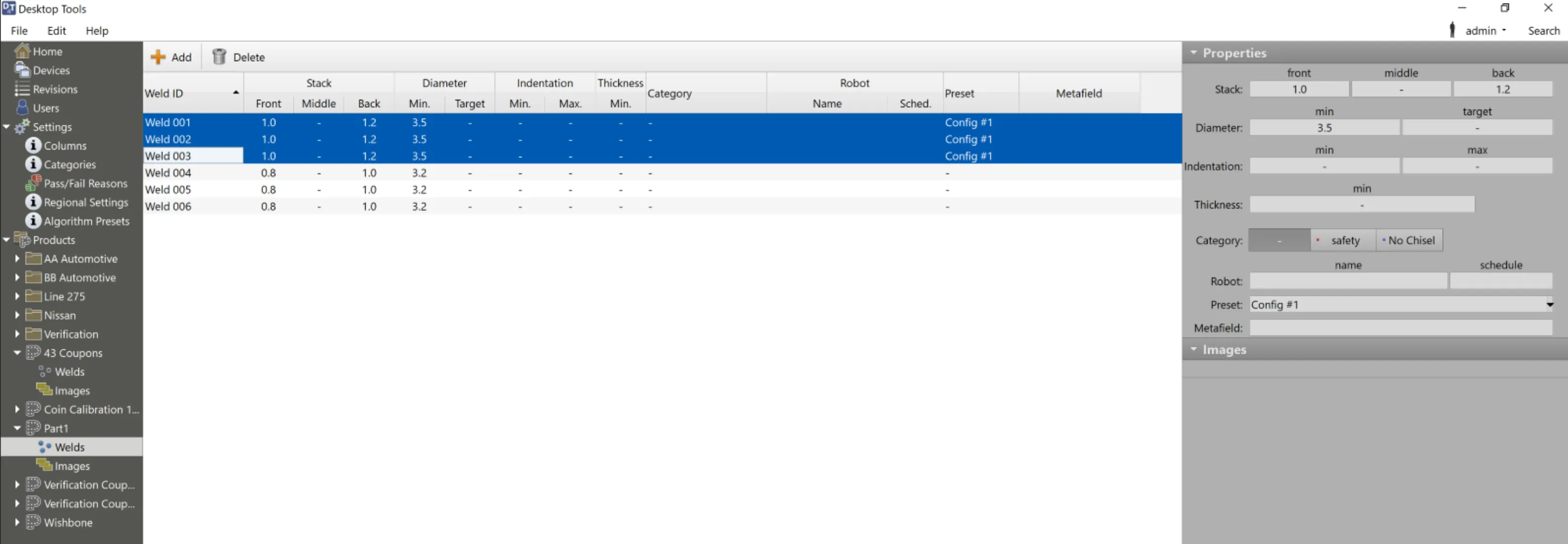
Task: Select the first Verification Coup... tree item
Action: point(89,484)
